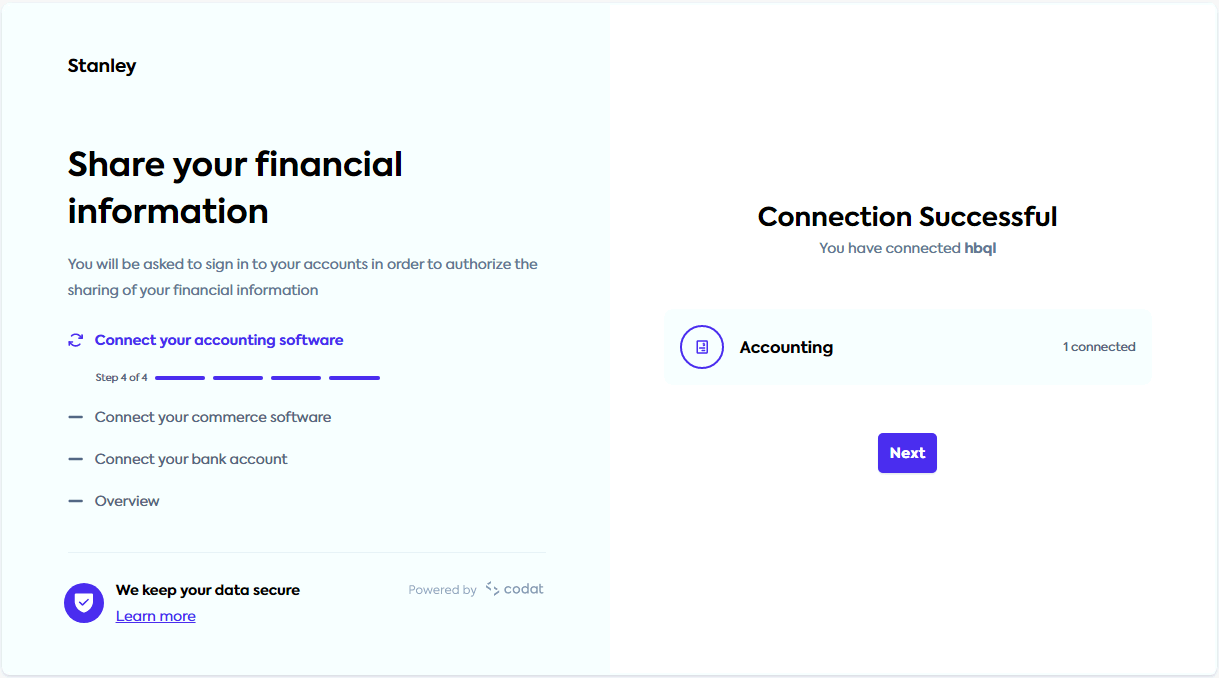Click the purple shield security icon

83,603
